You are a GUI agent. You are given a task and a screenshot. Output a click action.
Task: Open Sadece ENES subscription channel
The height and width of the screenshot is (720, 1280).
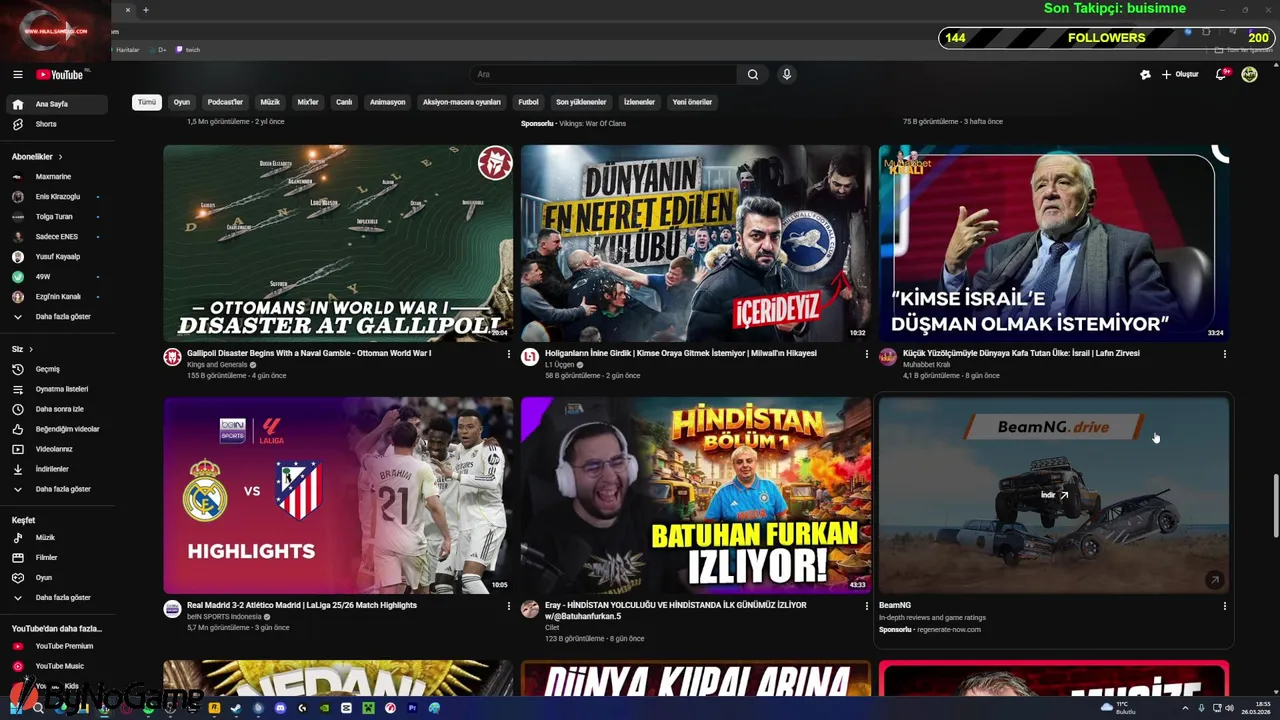click(x=58, y=237)
